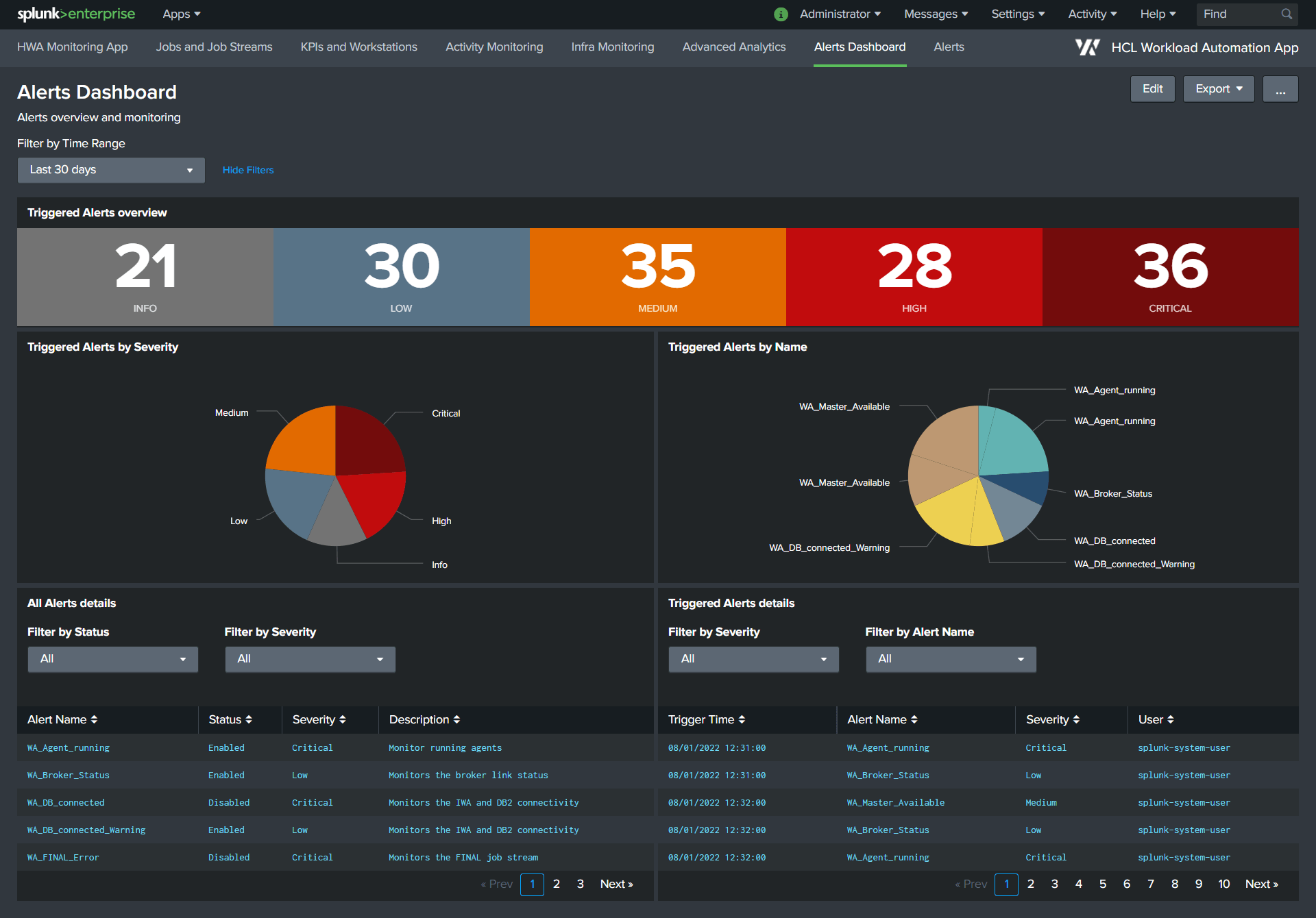Click the search magnifier icon in Find
1316x918 pixels.
point(1287,14)
